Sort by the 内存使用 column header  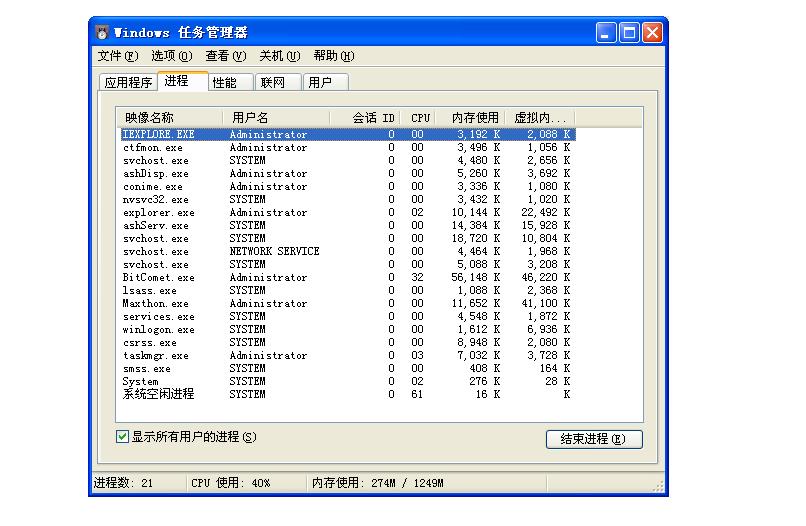470,118
